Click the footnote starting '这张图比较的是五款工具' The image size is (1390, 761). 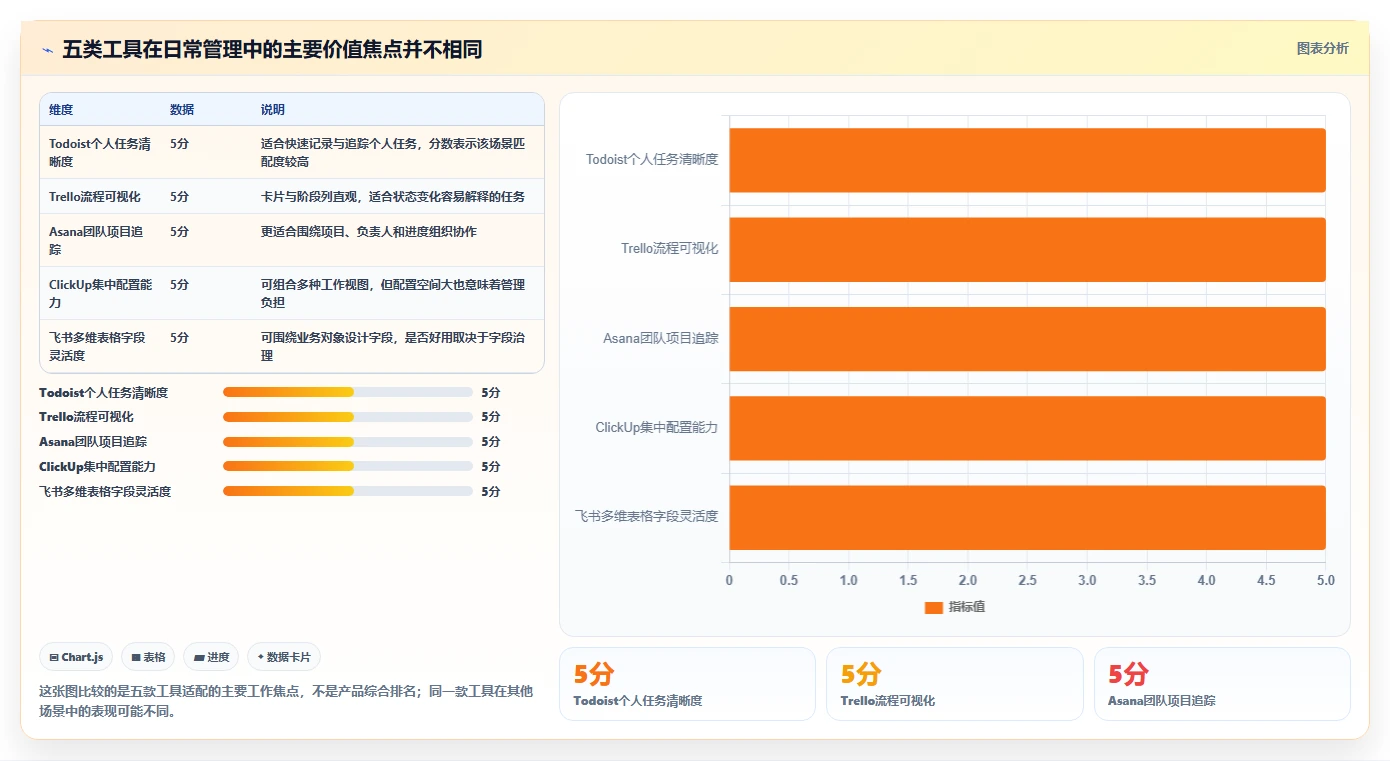click(x=286, y=702)
